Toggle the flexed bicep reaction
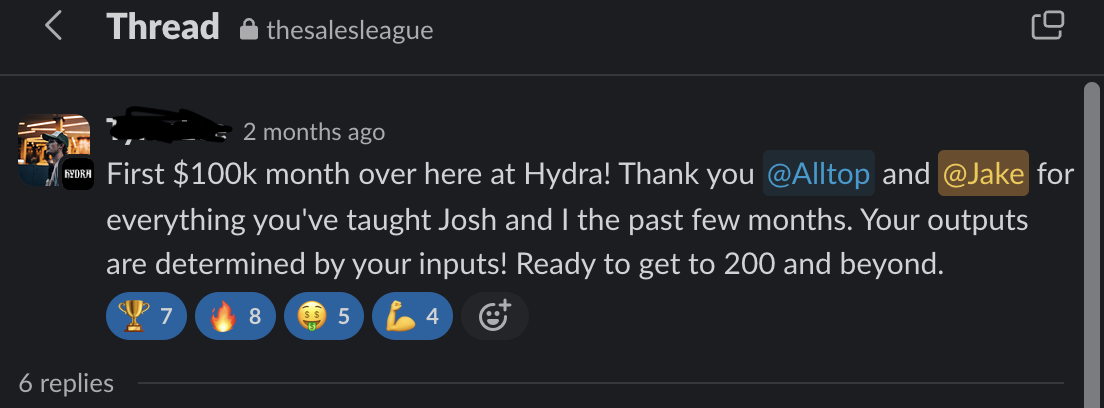Viewport: 1104px width, 408px height. (x=411, y=317)
